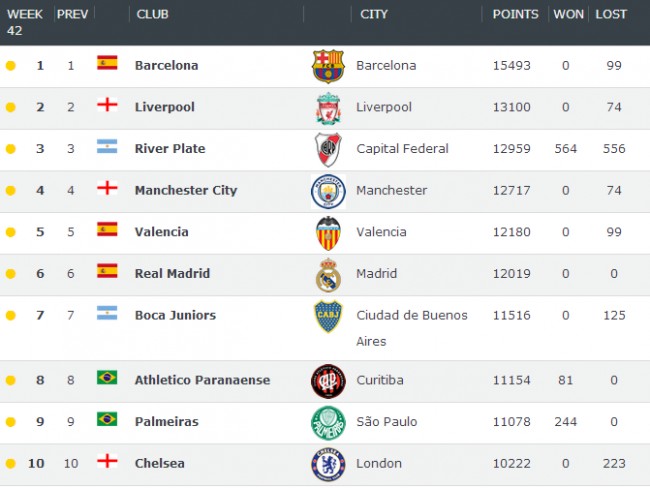Click the Boca Juniors CABJ shield
The image size is (650, 488).
tap(328, 316)
